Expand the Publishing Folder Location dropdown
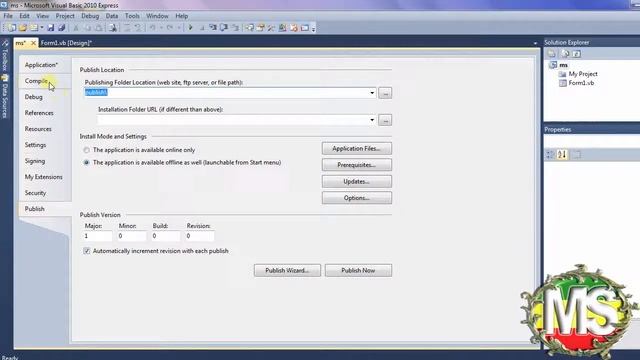 click(372, 93)
